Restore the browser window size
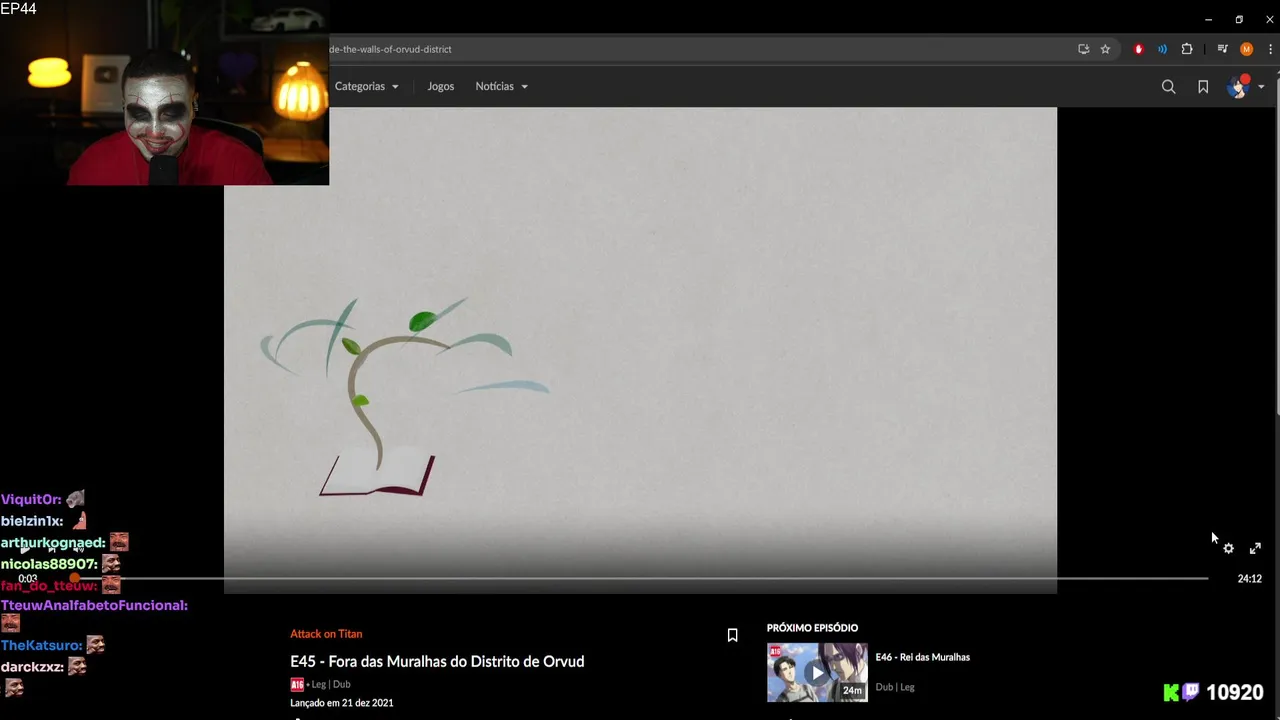This screenshot has height=720, width=1280. click(x=1239, y=19)
